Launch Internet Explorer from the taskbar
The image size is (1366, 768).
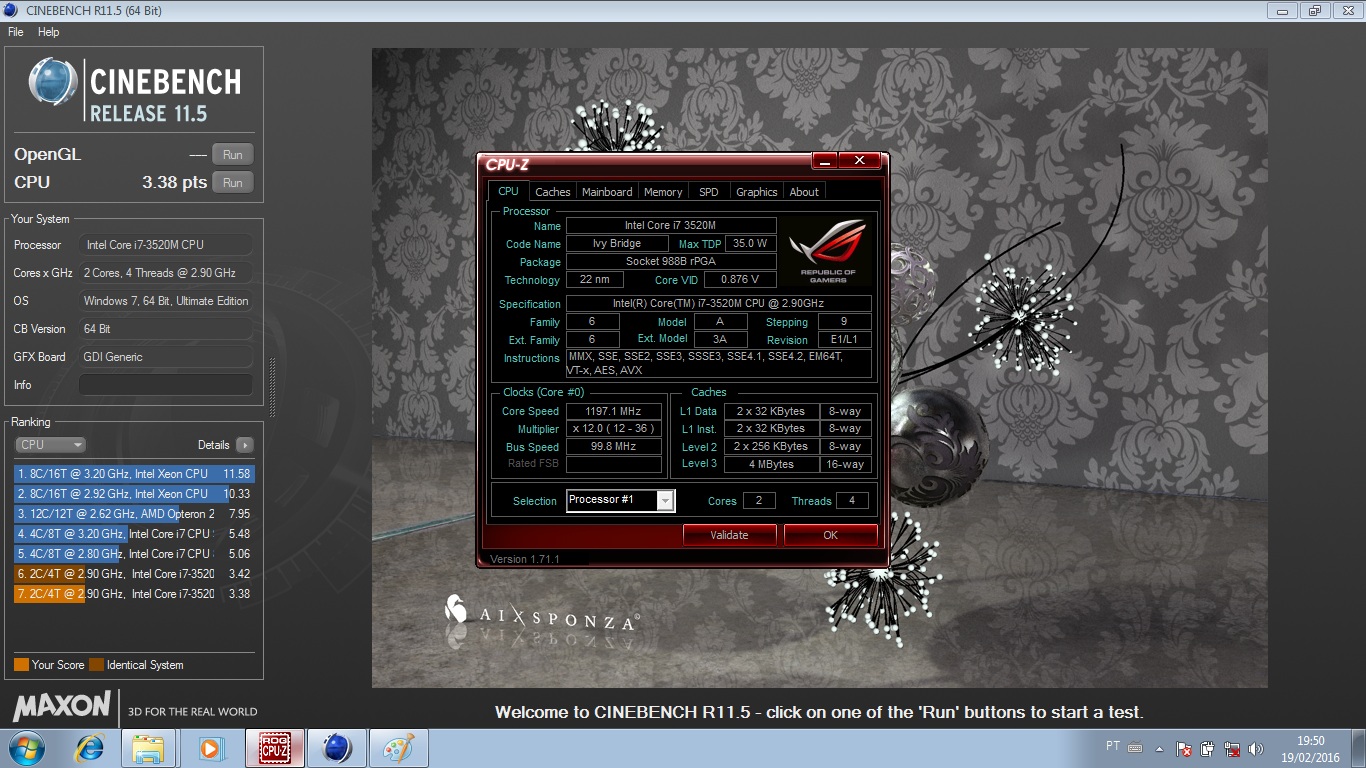89,748
